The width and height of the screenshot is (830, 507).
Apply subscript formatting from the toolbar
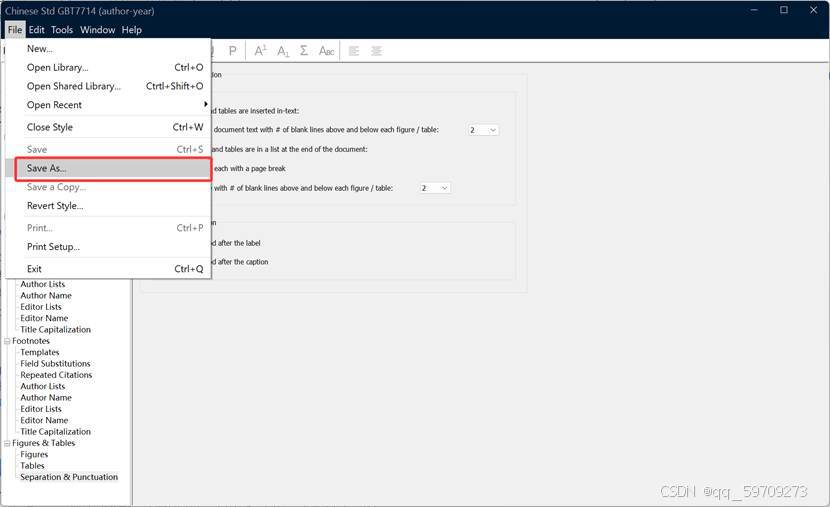283,51
